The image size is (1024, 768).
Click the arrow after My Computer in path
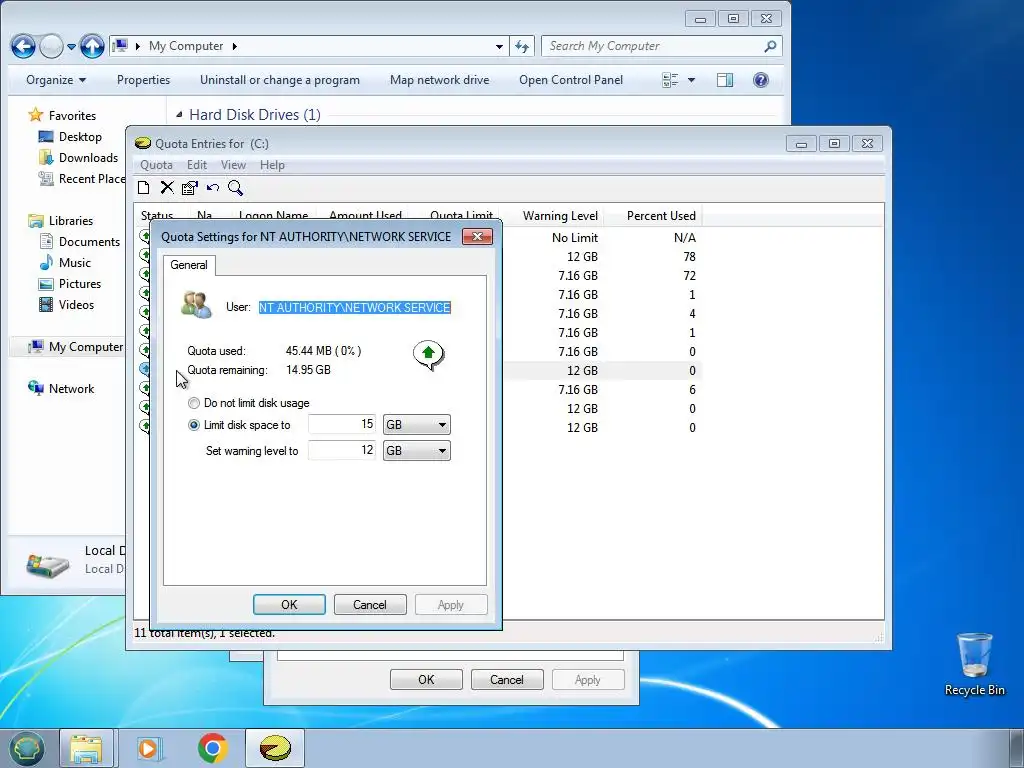[x=234, y=46]
